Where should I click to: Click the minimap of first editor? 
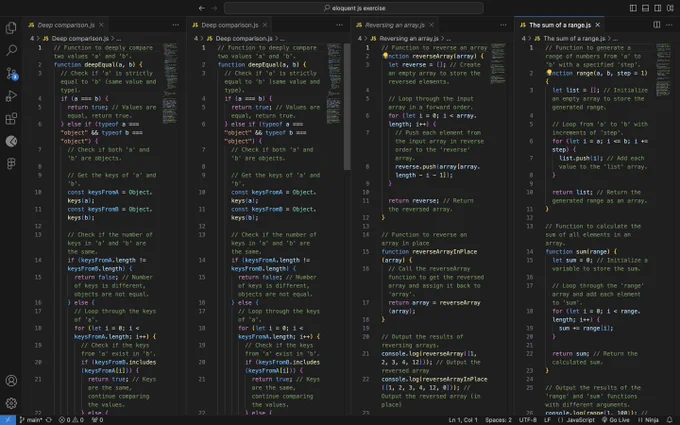tap(170, 82)
